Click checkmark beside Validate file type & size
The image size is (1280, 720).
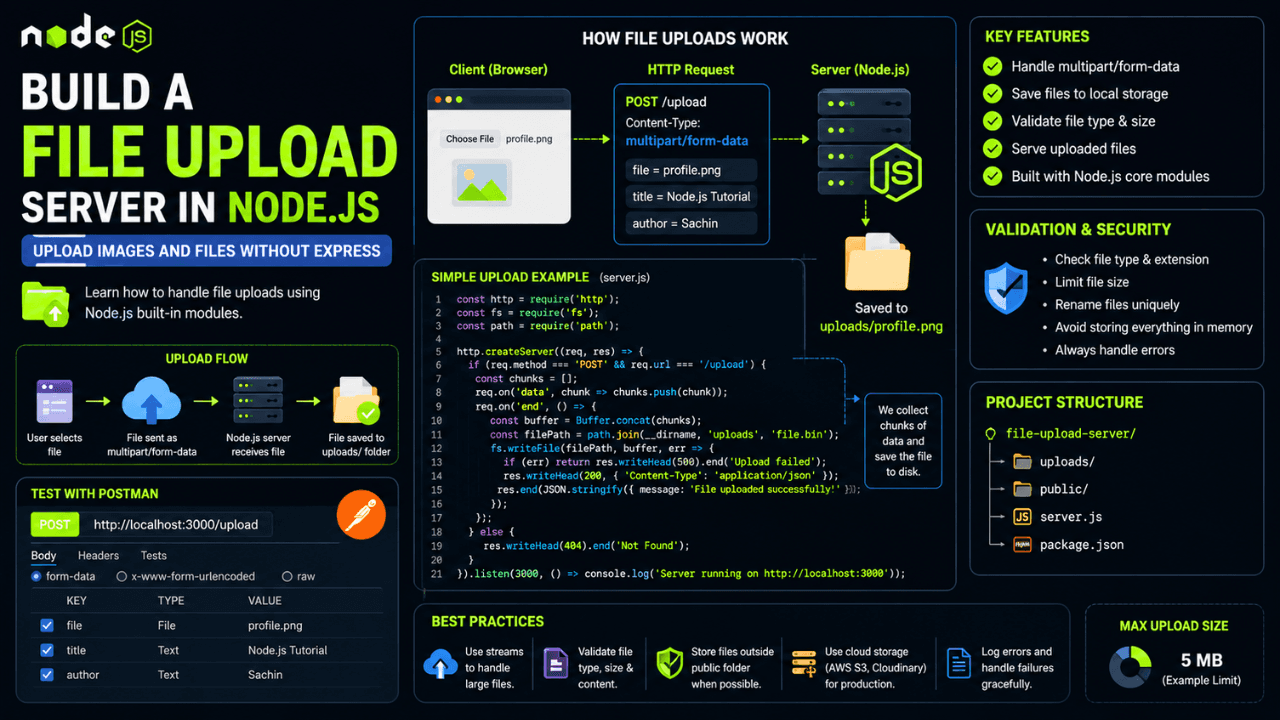coord(992,121)
